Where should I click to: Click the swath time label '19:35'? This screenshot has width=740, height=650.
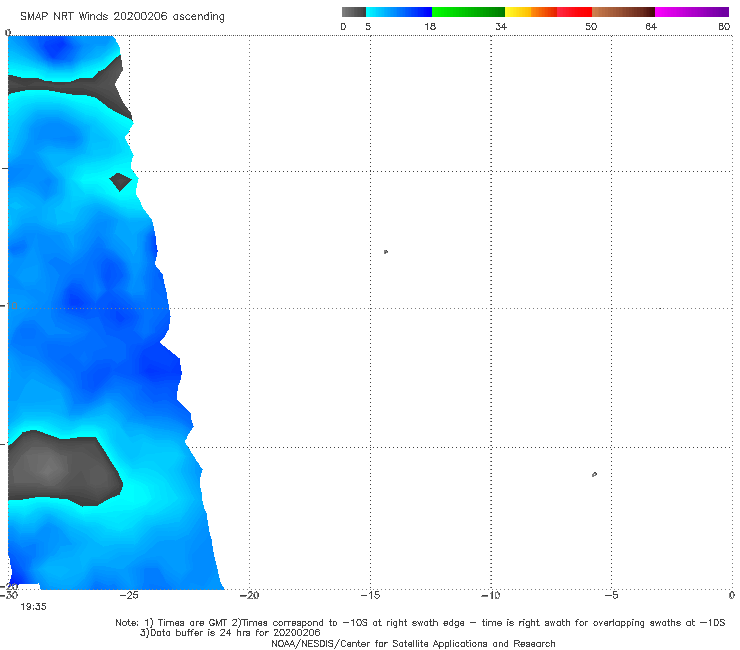tap(33, 607)
